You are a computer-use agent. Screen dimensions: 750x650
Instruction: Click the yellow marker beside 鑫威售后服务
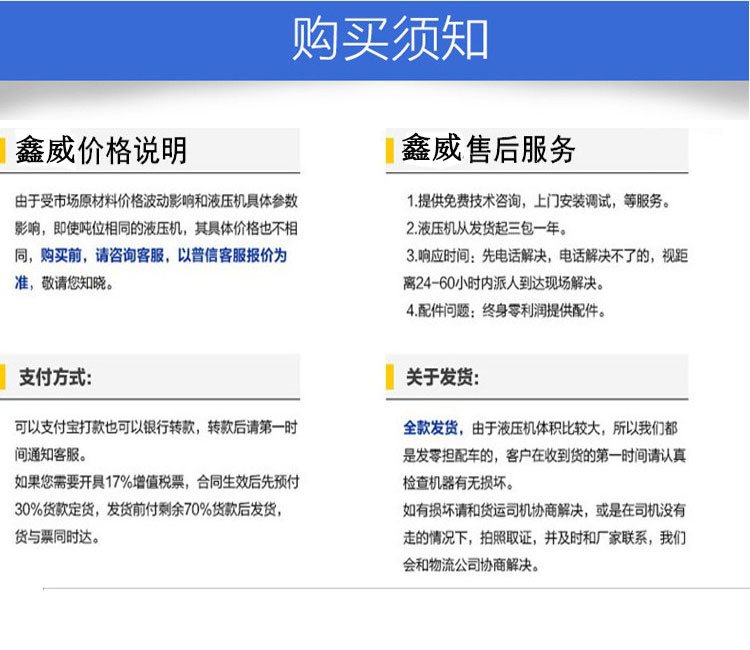pyautogui.click(x=390, y=151)
